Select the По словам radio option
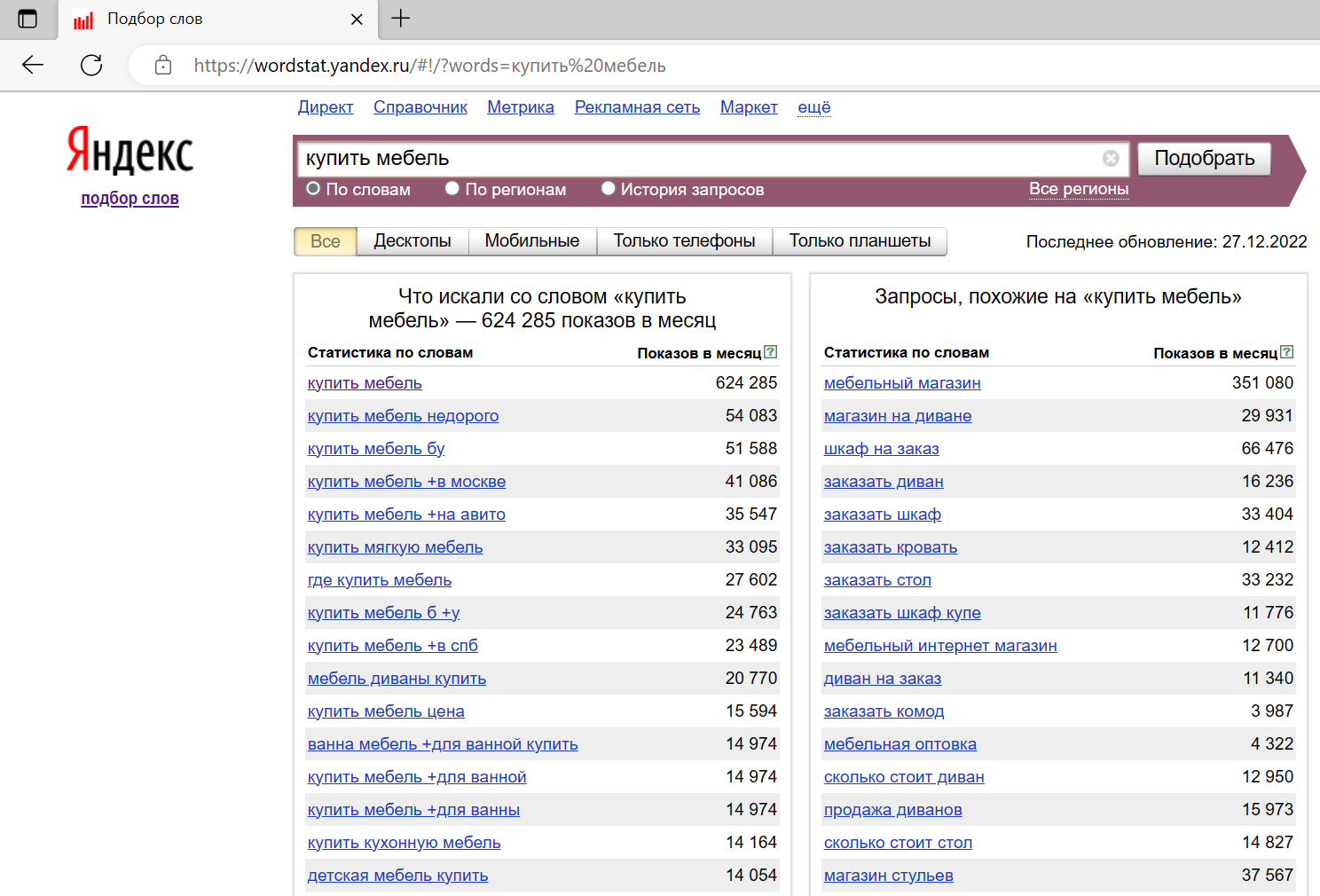1320x896 pixels. pyautogui.click(x=313, y=188)
